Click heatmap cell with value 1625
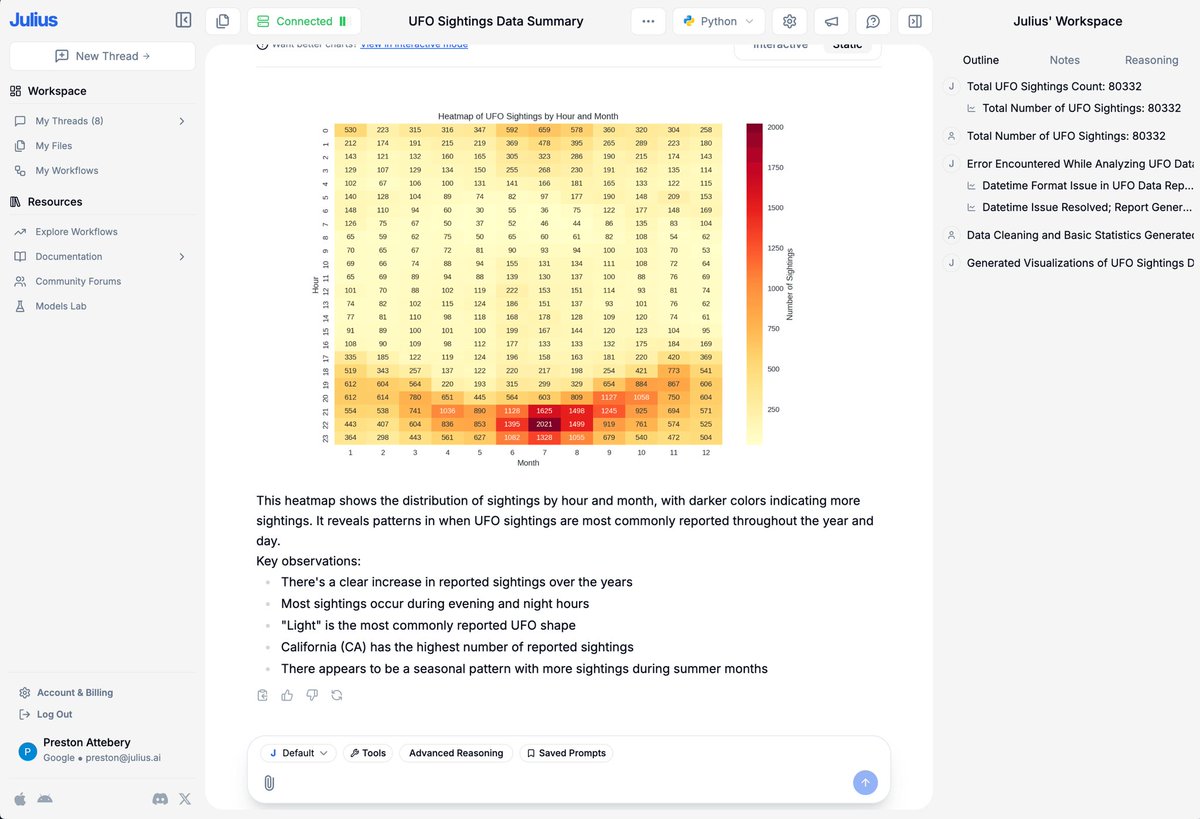This screenshot has width=1200, height=819. [x=544, y=410]
